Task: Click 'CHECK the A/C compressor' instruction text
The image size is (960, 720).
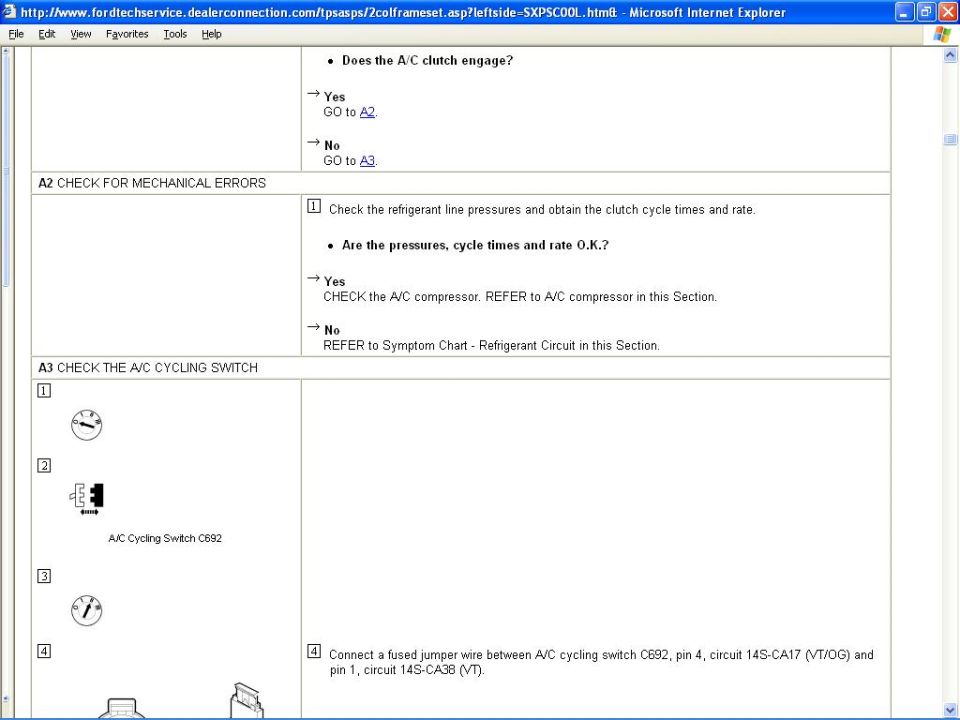Action: [x=520, y=296]
